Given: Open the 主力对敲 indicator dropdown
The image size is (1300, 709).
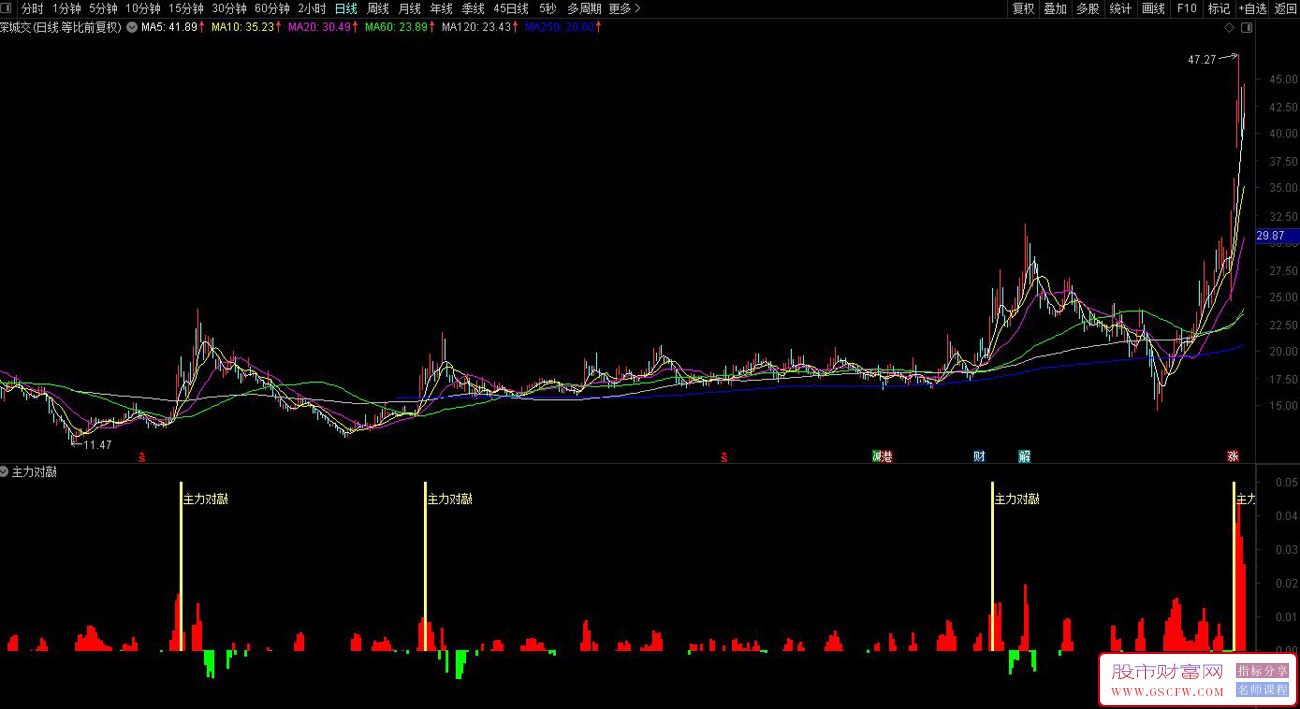Looking at the screenshot, I should click(5, 472).
